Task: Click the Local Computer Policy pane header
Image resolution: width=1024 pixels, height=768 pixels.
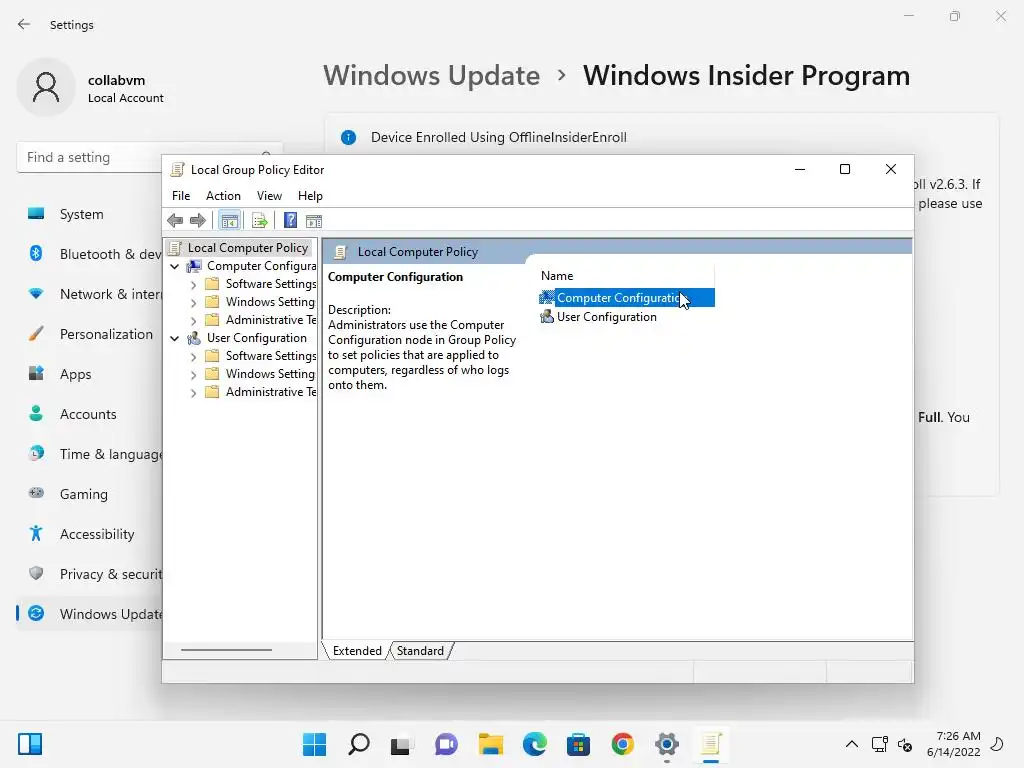Action: click(617, 251)
